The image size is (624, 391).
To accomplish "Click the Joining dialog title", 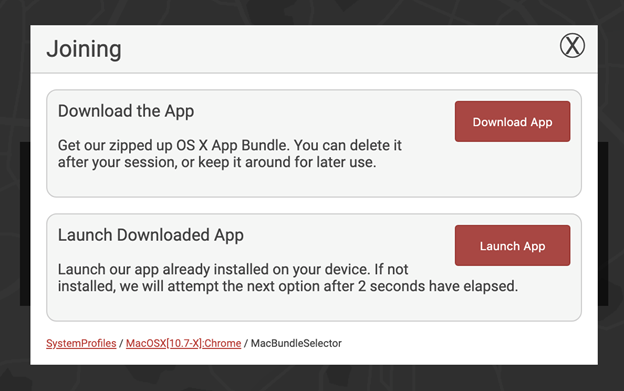I will (x=84, y=49).
